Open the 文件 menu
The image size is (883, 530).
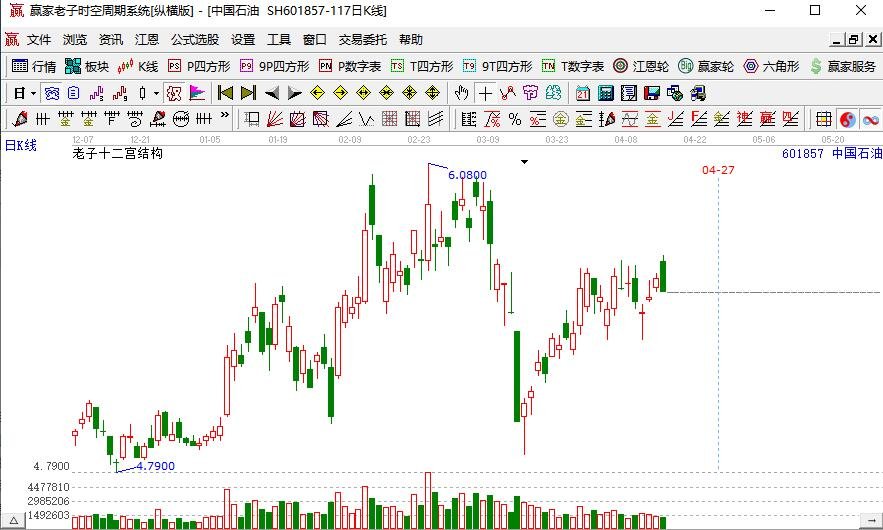[x=39, y=39]
